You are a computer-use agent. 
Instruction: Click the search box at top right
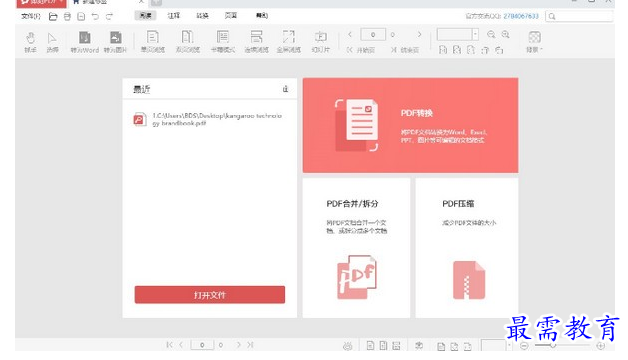(x=579, y=16)
